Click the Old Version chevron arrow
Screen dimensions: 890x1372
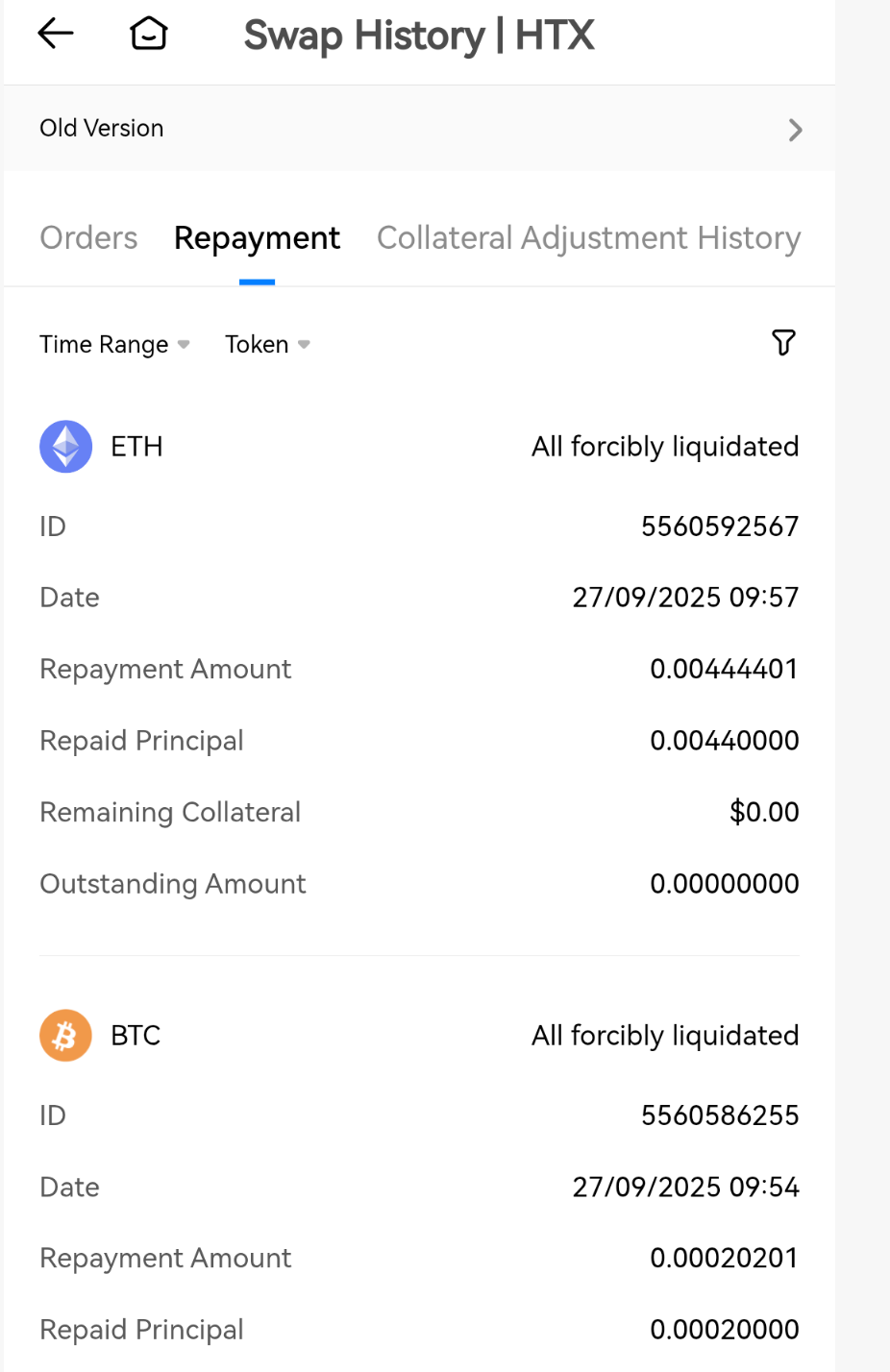tap(795, 130)
